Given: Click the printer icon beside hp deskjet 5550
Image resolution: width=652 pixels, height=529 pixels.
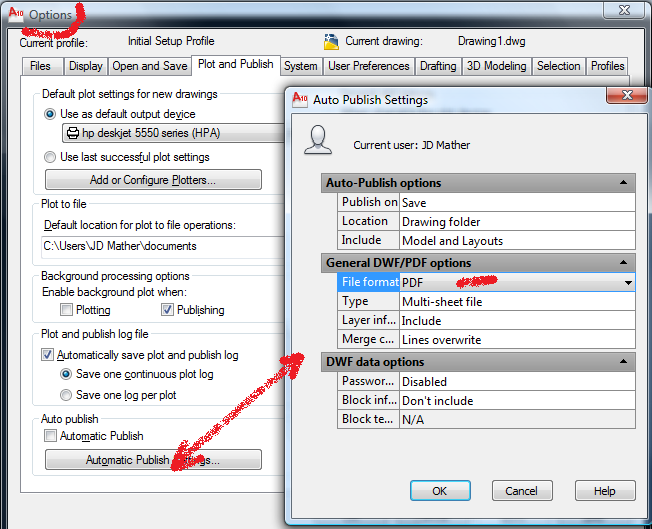Looking at the screenshot, I should pyautogui.click(x=73, y=133).
